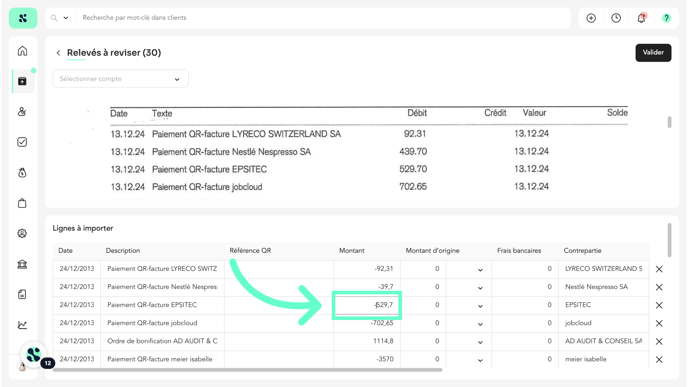Image resolution: width=688 pixels, height=387 pixels.
Task: Open the notifications bell icon
Action: point(641,18)
